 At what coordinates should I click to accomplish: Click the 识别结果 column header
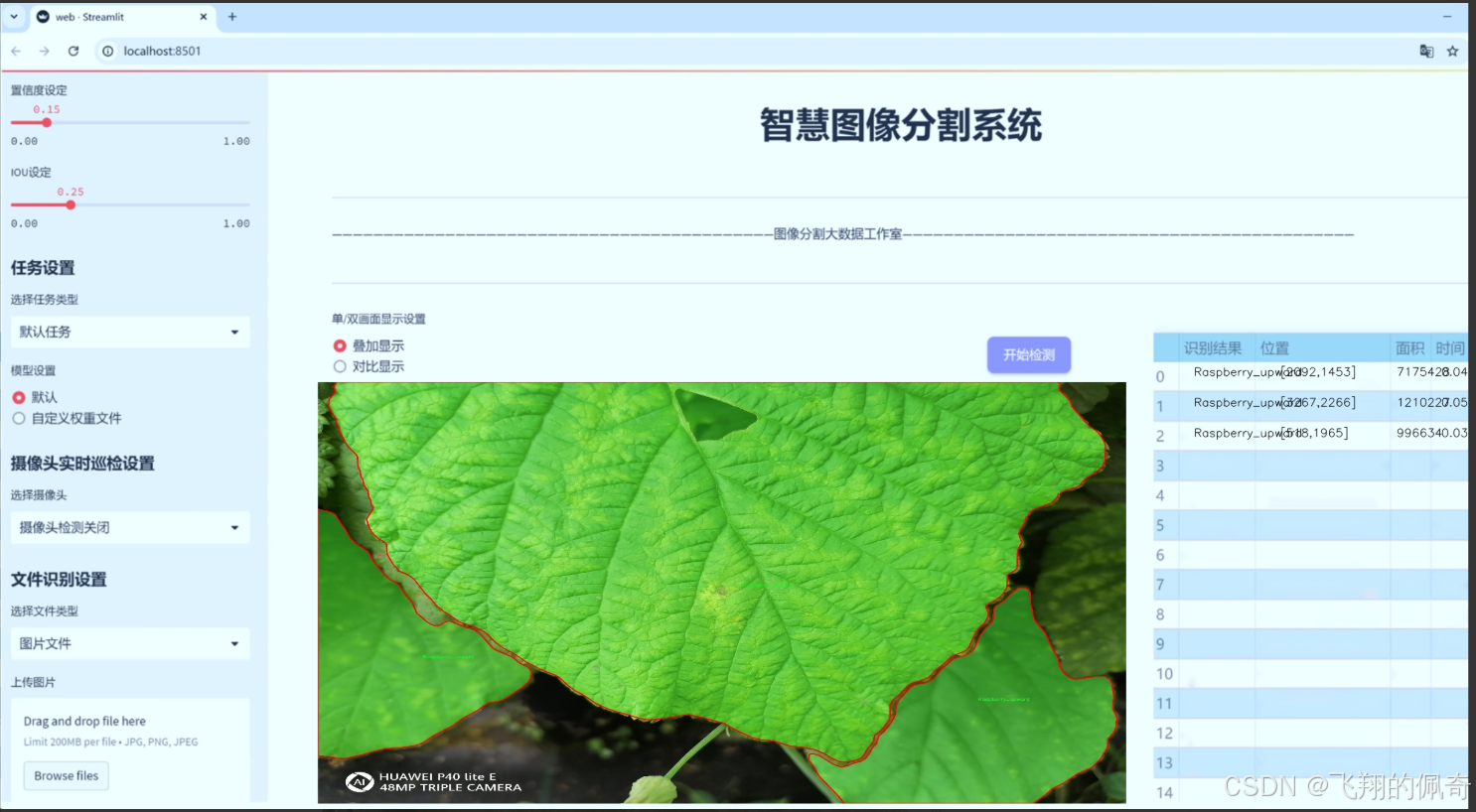click(x=1213, y=348)
